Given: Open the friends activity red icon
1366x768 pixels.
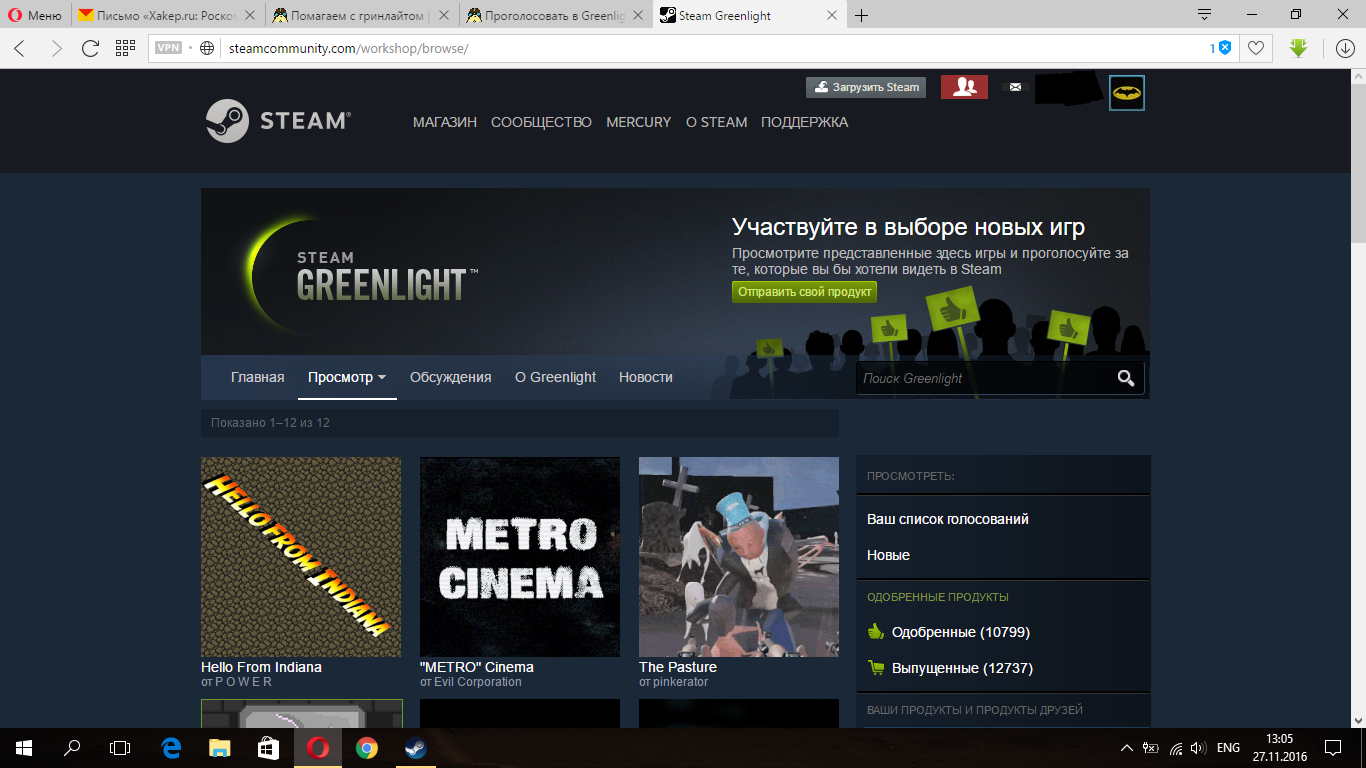Looking at the screenshot, I should 964,87.
